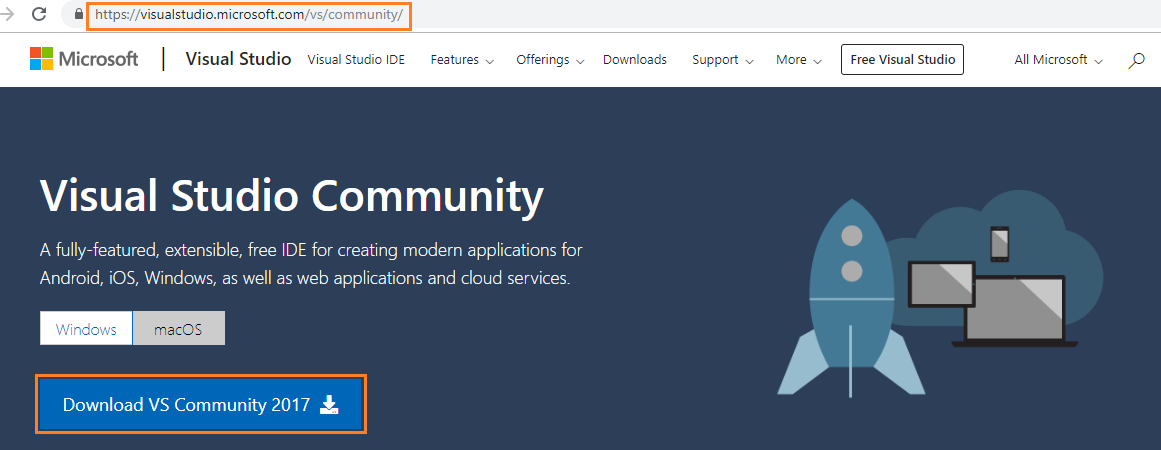
Task: Open the search magnifier icon
Action: pyautogui.click(x=1136, y=61)
